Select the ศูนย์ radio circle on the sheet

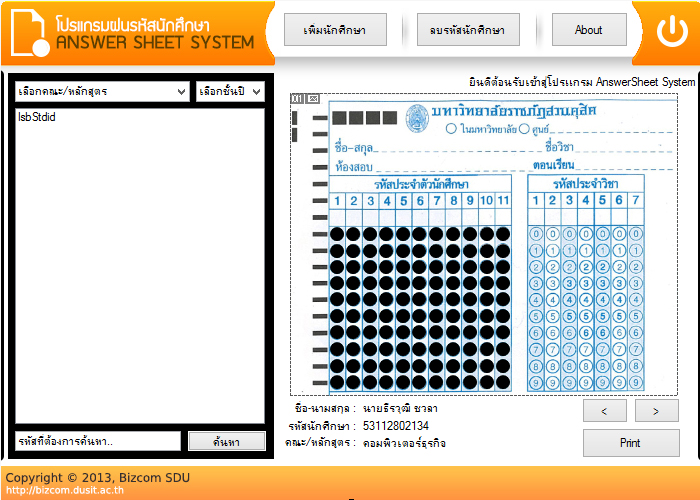[524, 129]
